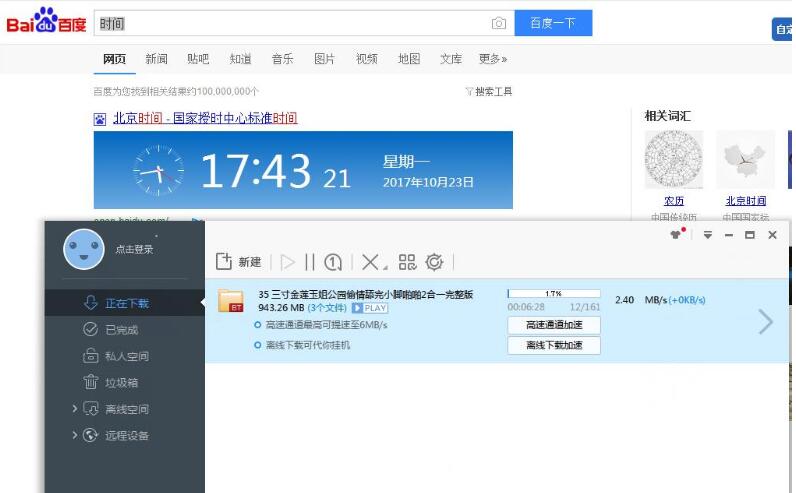Open the 地图 tab in Baidu
796x493 pixels.
point(409,59)
